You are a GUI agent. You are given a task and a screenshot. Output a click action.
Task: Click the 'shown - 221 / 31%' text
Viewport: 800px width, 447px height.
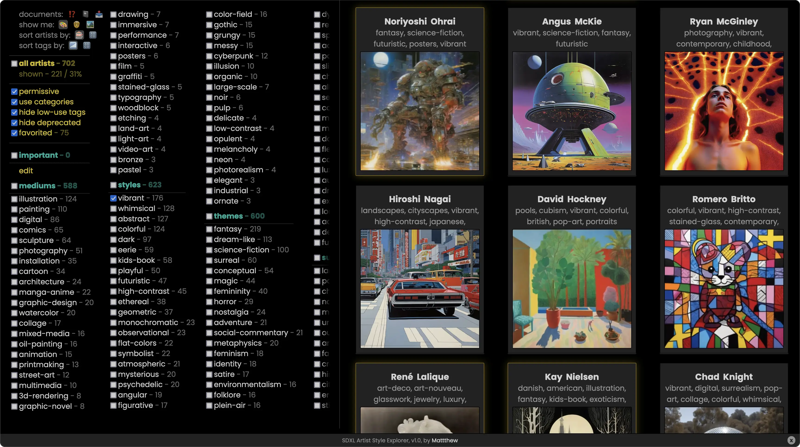click(50, 74)
